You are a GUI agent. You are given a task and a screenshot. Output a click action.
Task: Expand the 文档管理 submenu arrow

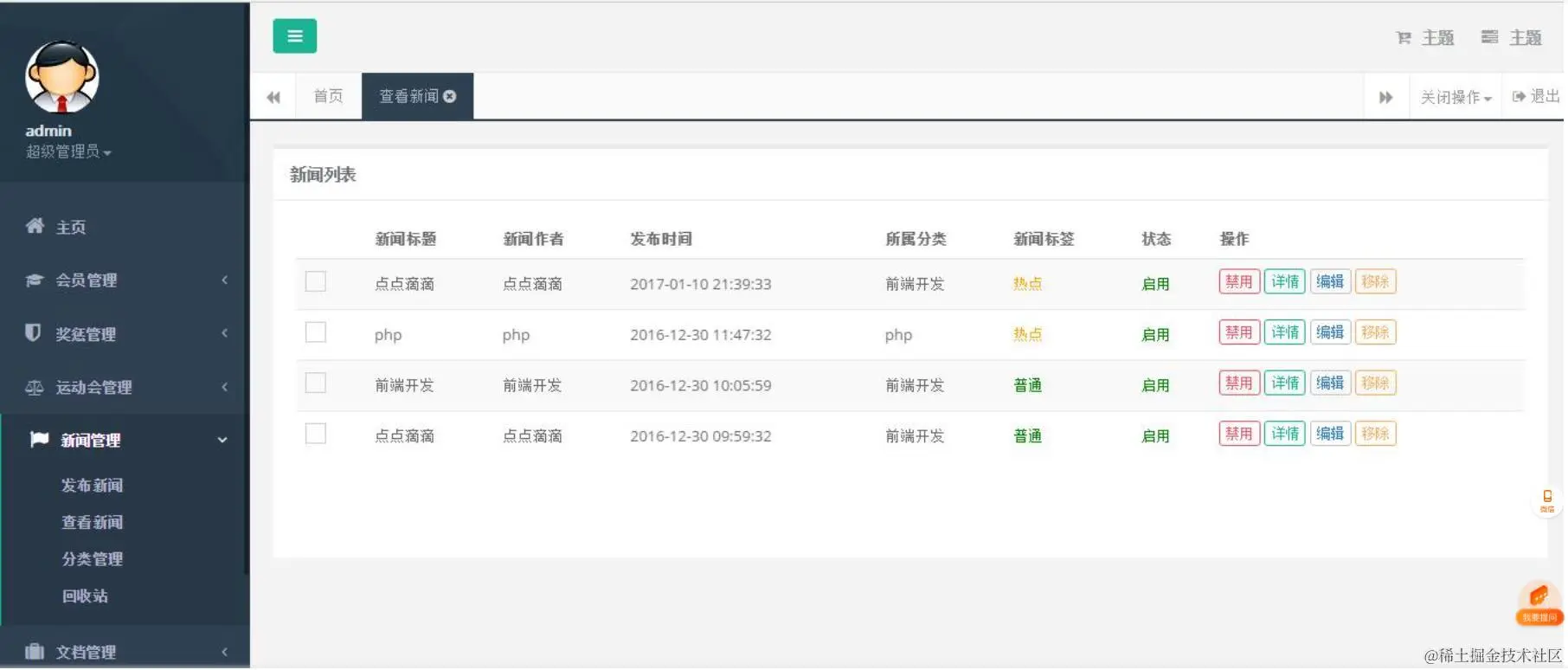(224, 652)
